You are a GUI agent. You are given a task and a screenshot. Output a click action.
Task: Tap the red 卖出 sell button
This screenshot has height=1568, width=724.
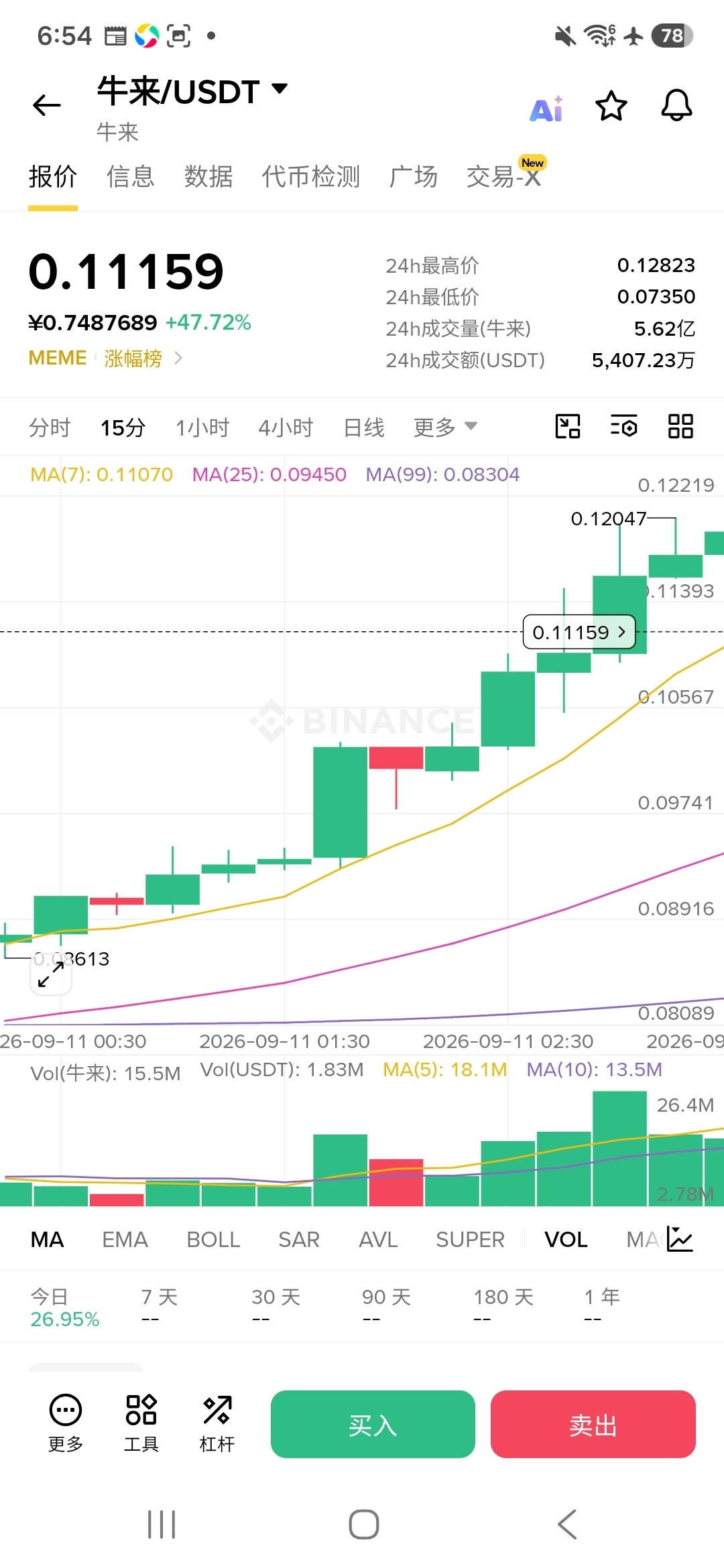pos(593,1424)
